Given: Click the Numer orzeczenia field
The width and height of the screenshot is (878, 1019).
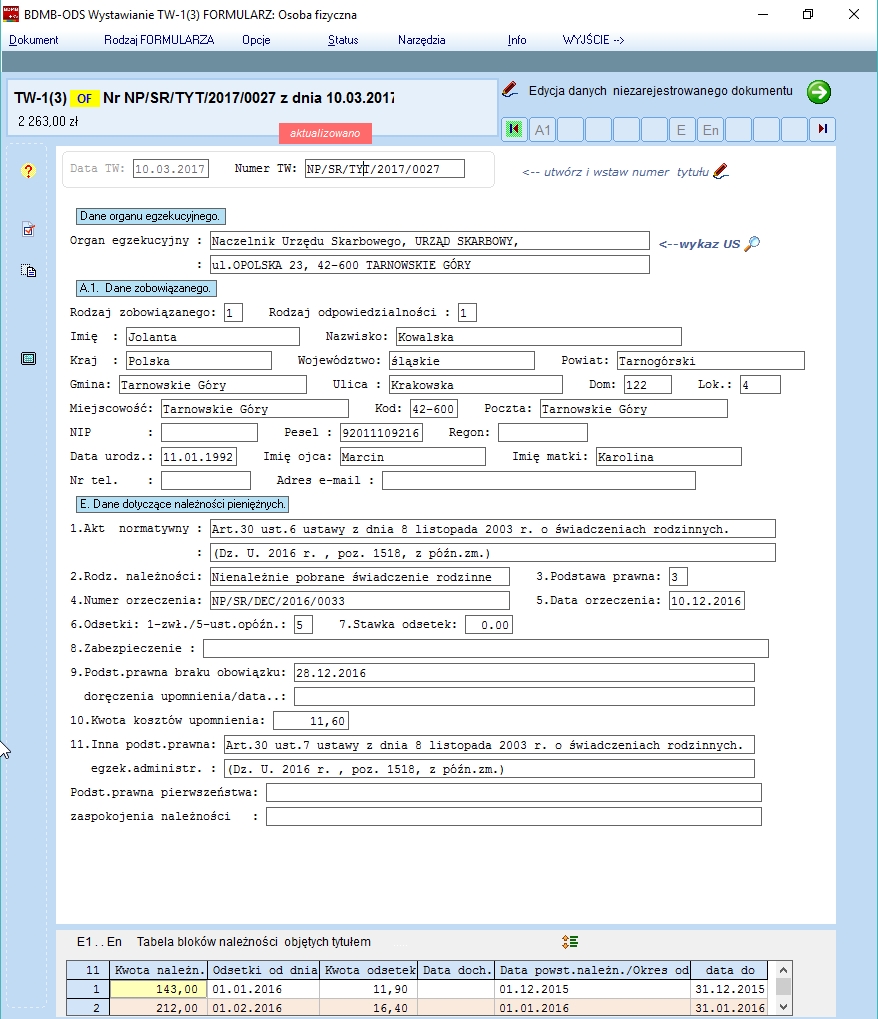Looking at the screenshot, I should (360, 601).
